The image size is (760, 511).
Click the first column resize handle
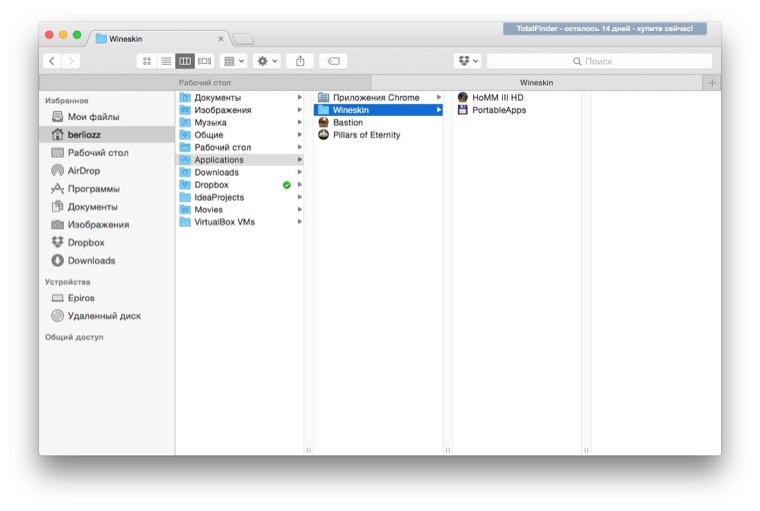pyautogui.click(x=309, y=450)
